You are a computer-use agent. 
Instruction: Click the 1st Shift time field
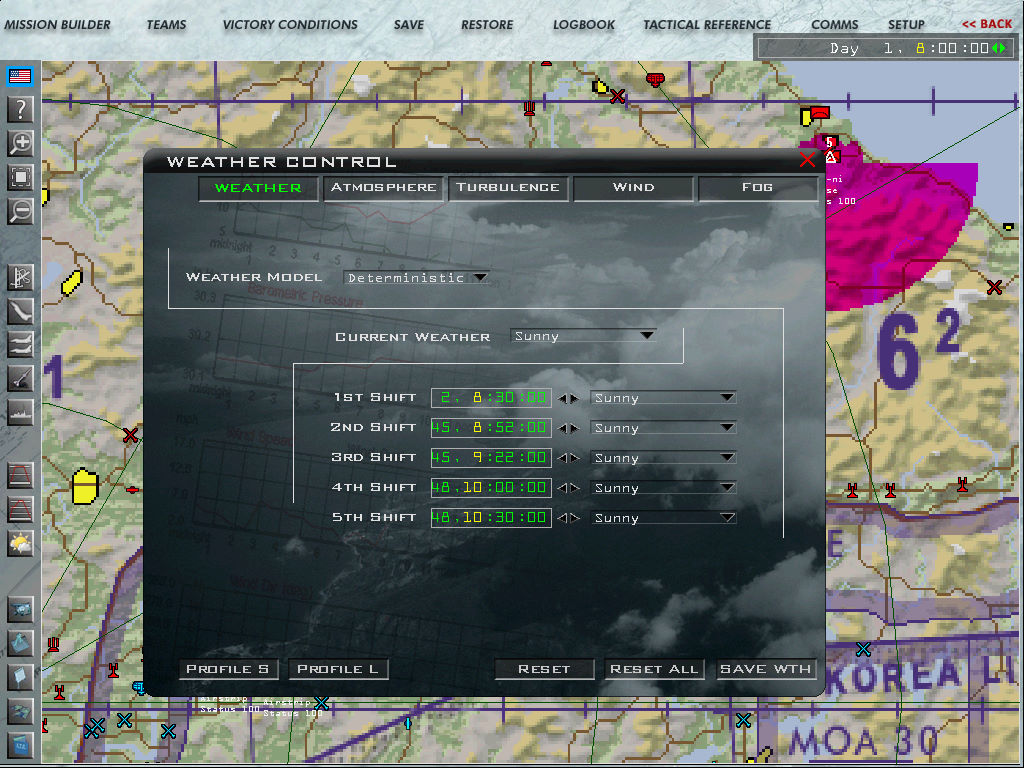coord(491,398)
